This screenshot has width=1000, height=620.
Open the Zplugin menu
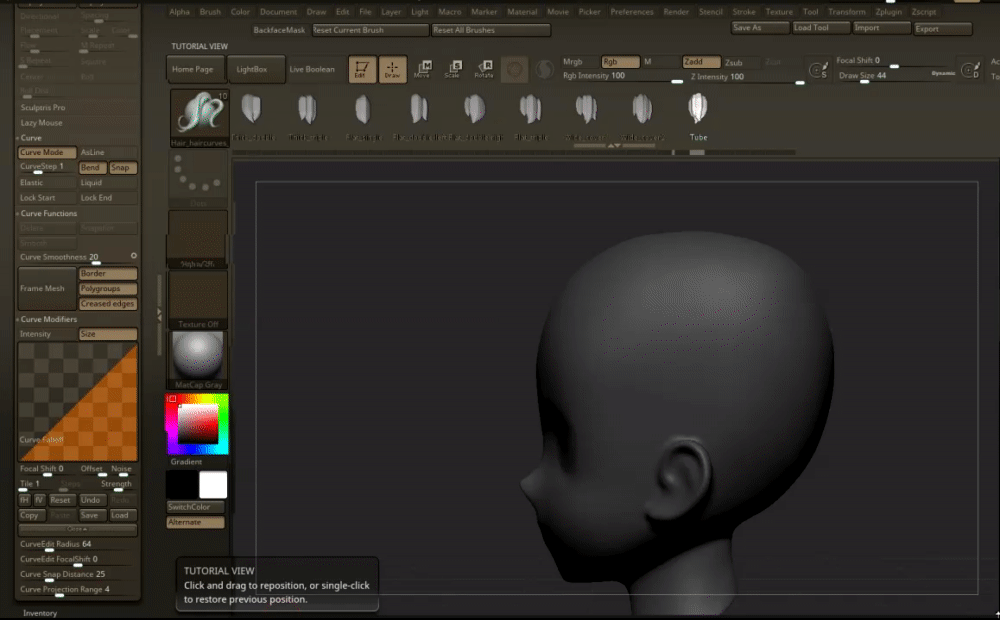(888, 11)
